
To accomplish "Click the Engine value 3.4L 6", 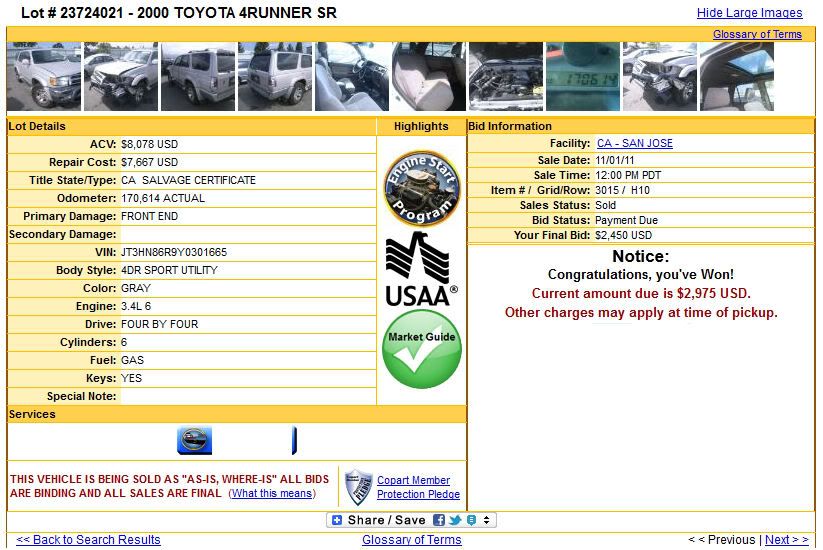I will tap(136, 306).
